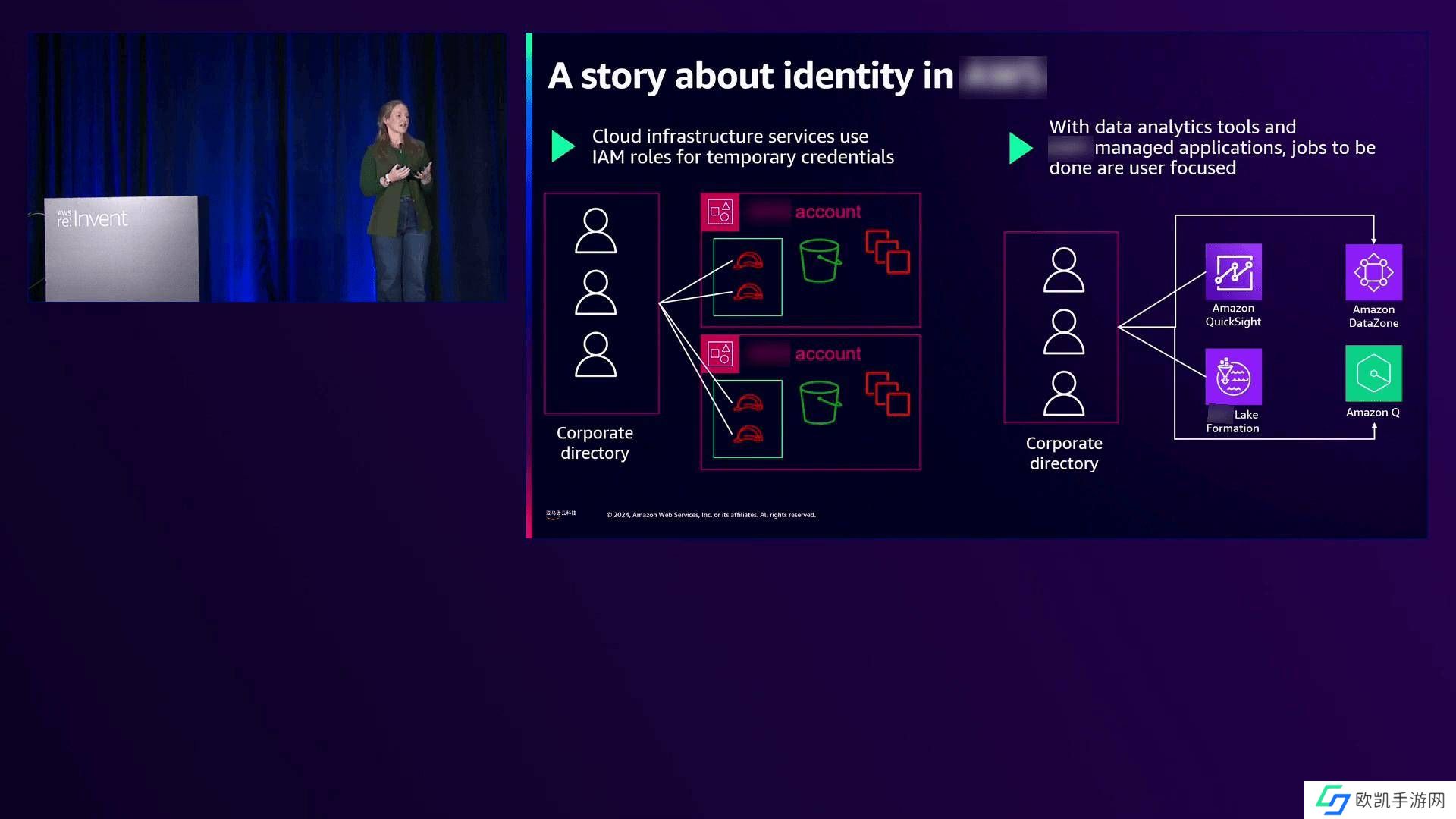Click the second IAM role hard-hat icon in the lower account
Screen dimensions: 1456x819
[x=748, y=434]
